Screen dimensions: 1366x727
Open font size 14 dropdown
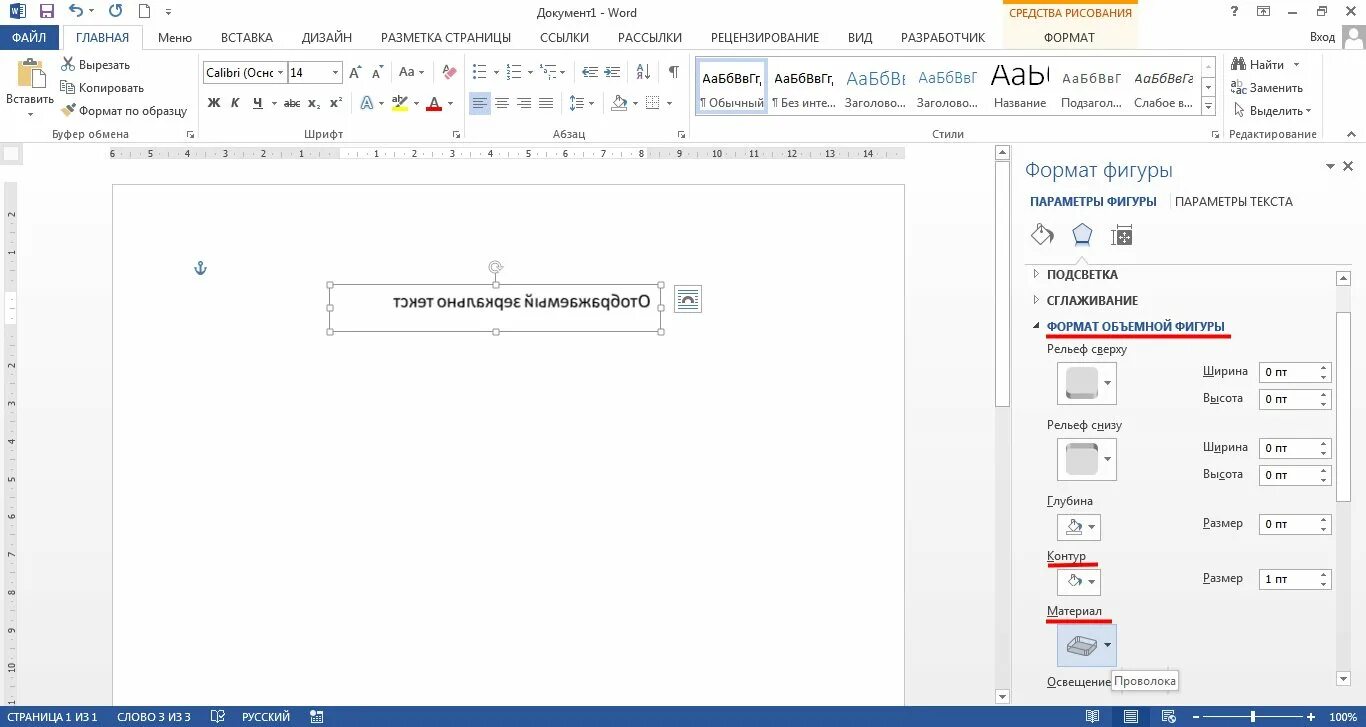335,73
